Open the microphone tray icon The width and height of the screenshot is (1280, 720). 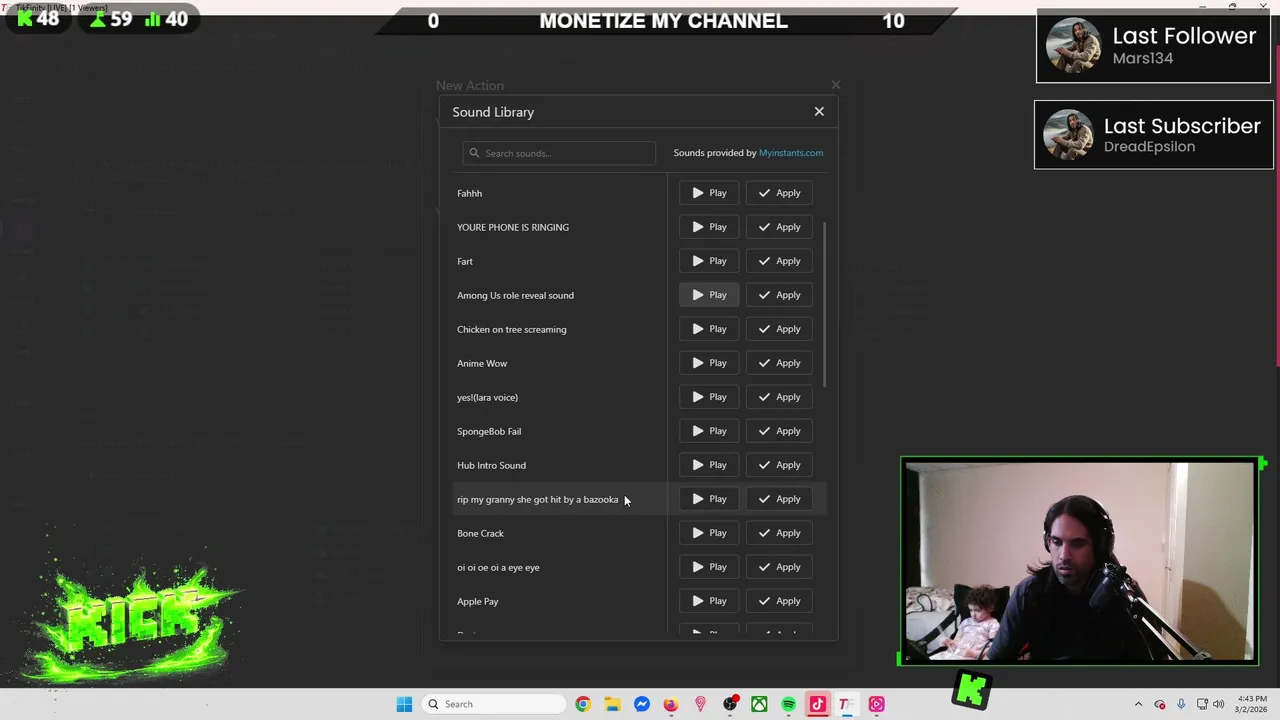tap(1181, 704)
